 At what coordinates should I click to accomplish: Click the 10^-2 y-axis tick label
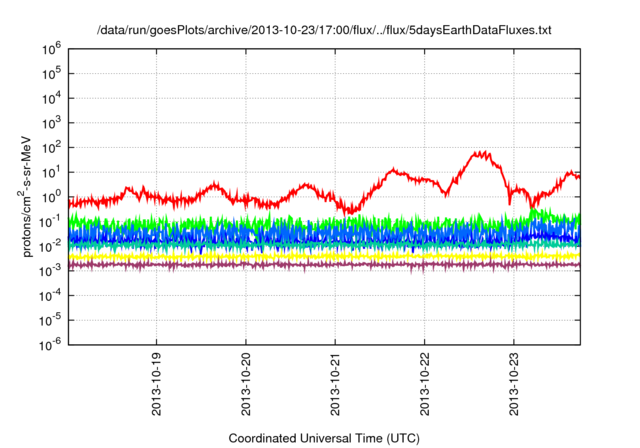(x=51, y=246)
